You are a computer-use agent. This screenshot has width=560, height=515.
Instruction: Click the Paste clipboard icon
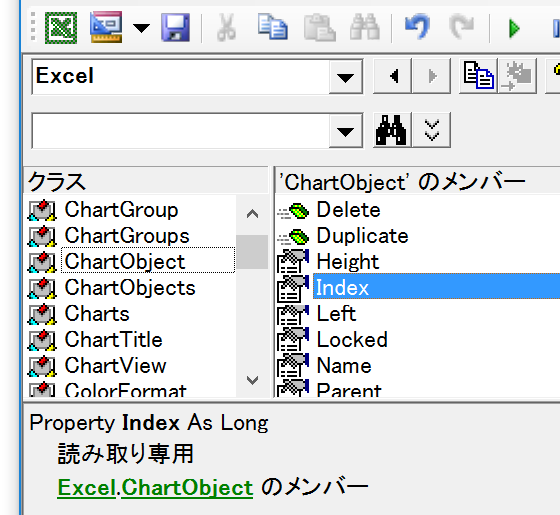[319, 27]
